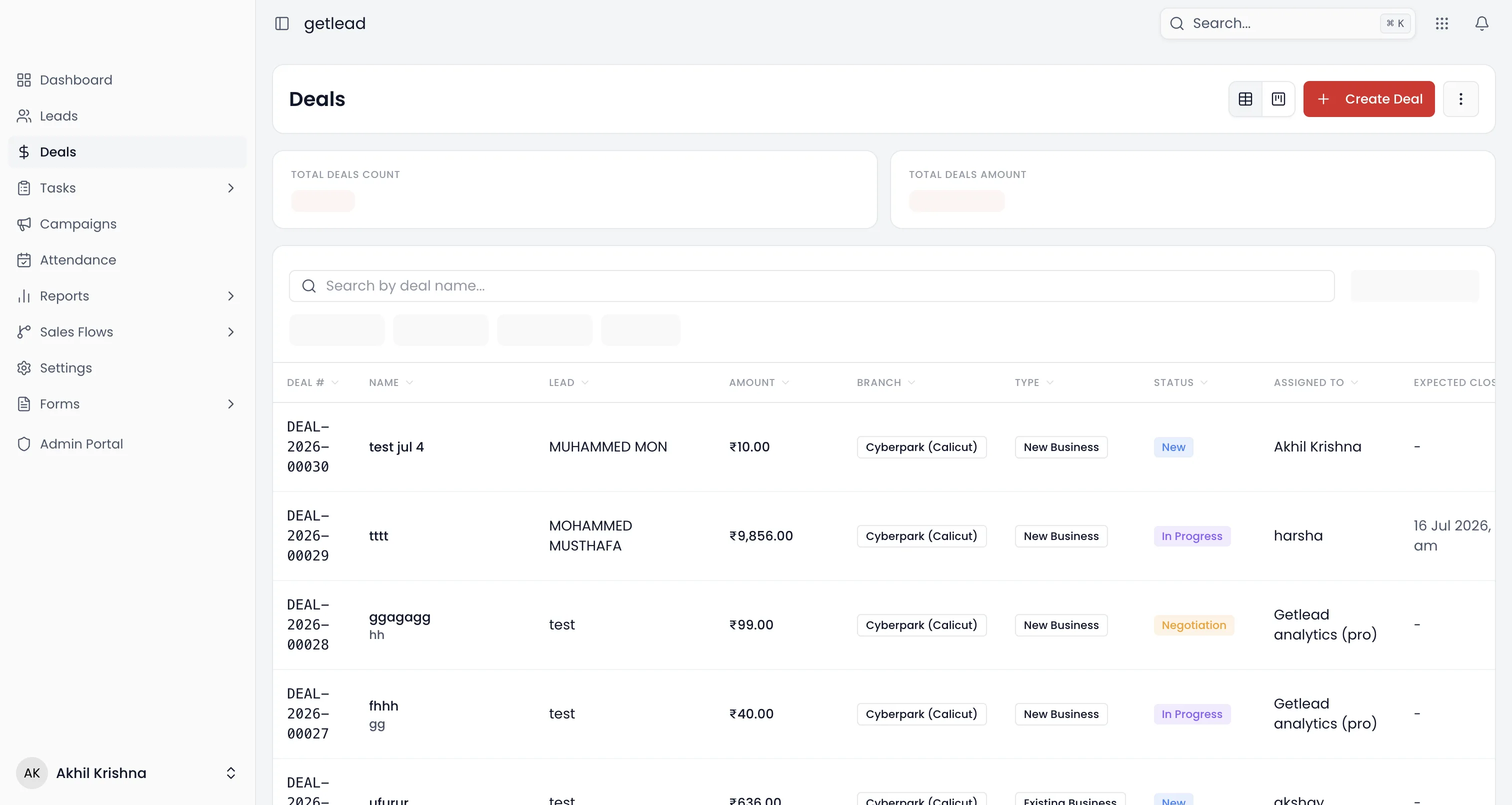Click New Business type tag for ggagagg
The image size is (1512, 805).
coord(1060,624)
